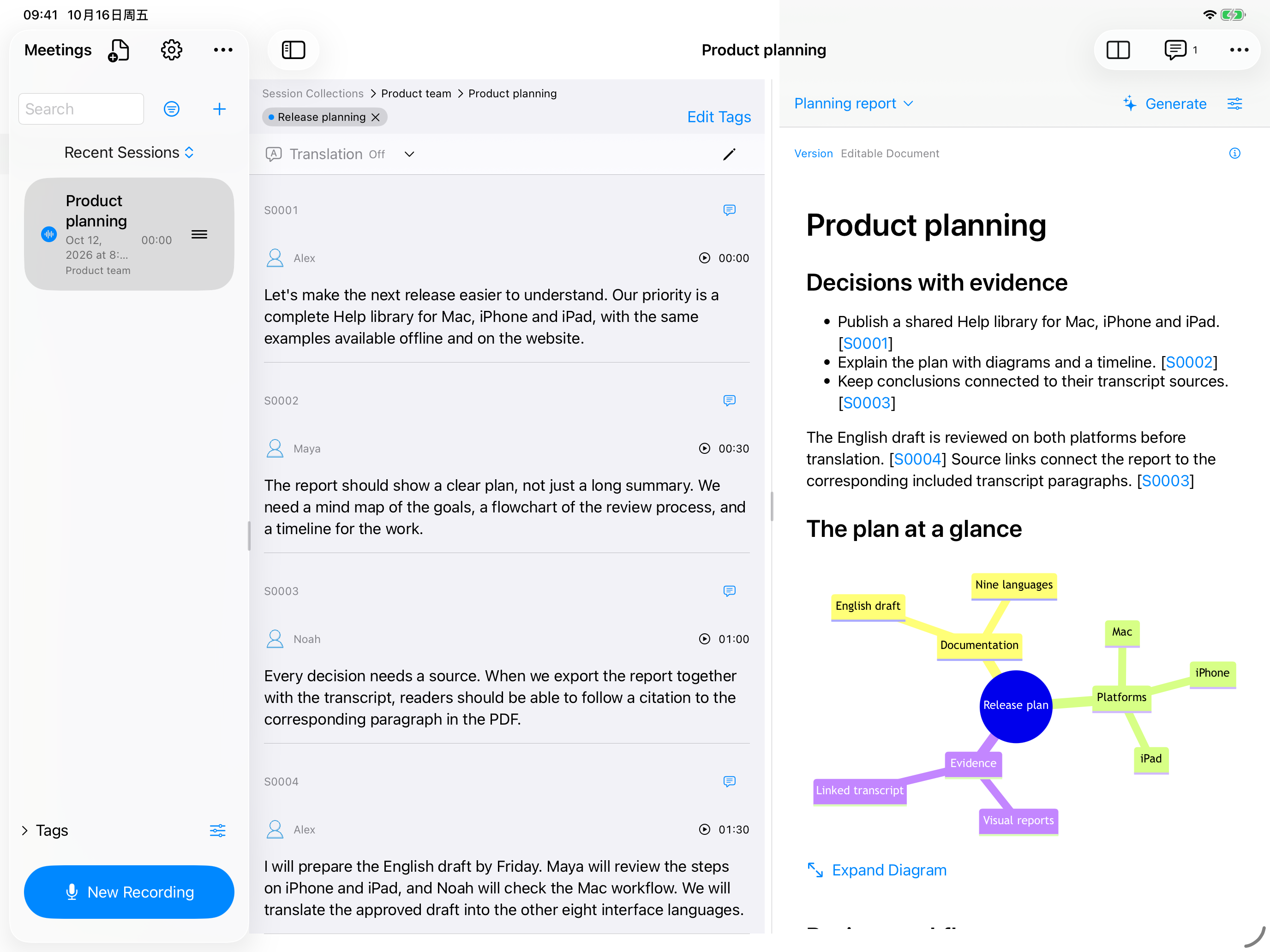Open comment icon for segment S0001
The width and height of the screenshot is (1270, 952).
729,210
